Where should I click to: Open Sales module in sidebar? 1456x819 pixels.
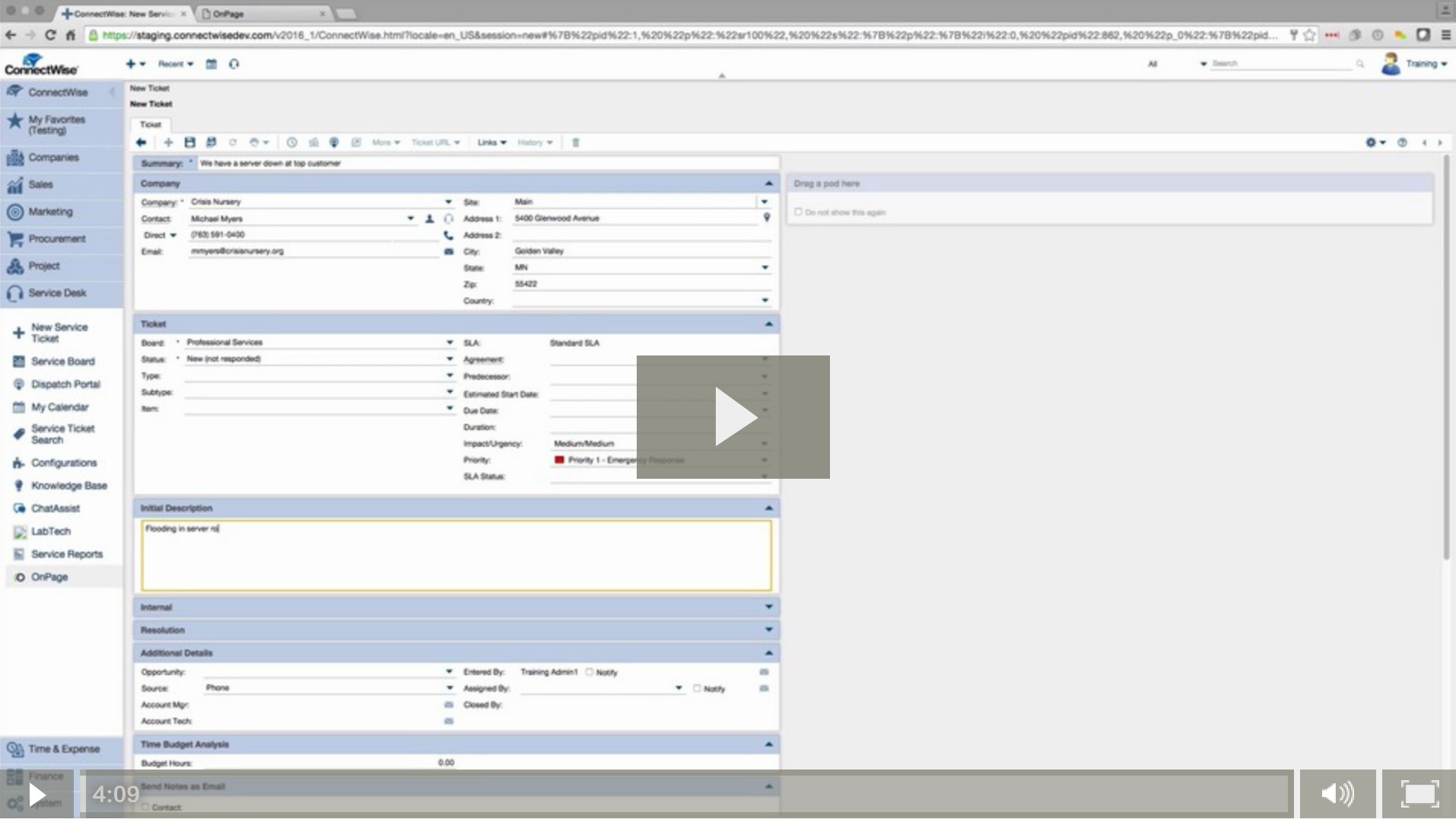pos(62,184)
